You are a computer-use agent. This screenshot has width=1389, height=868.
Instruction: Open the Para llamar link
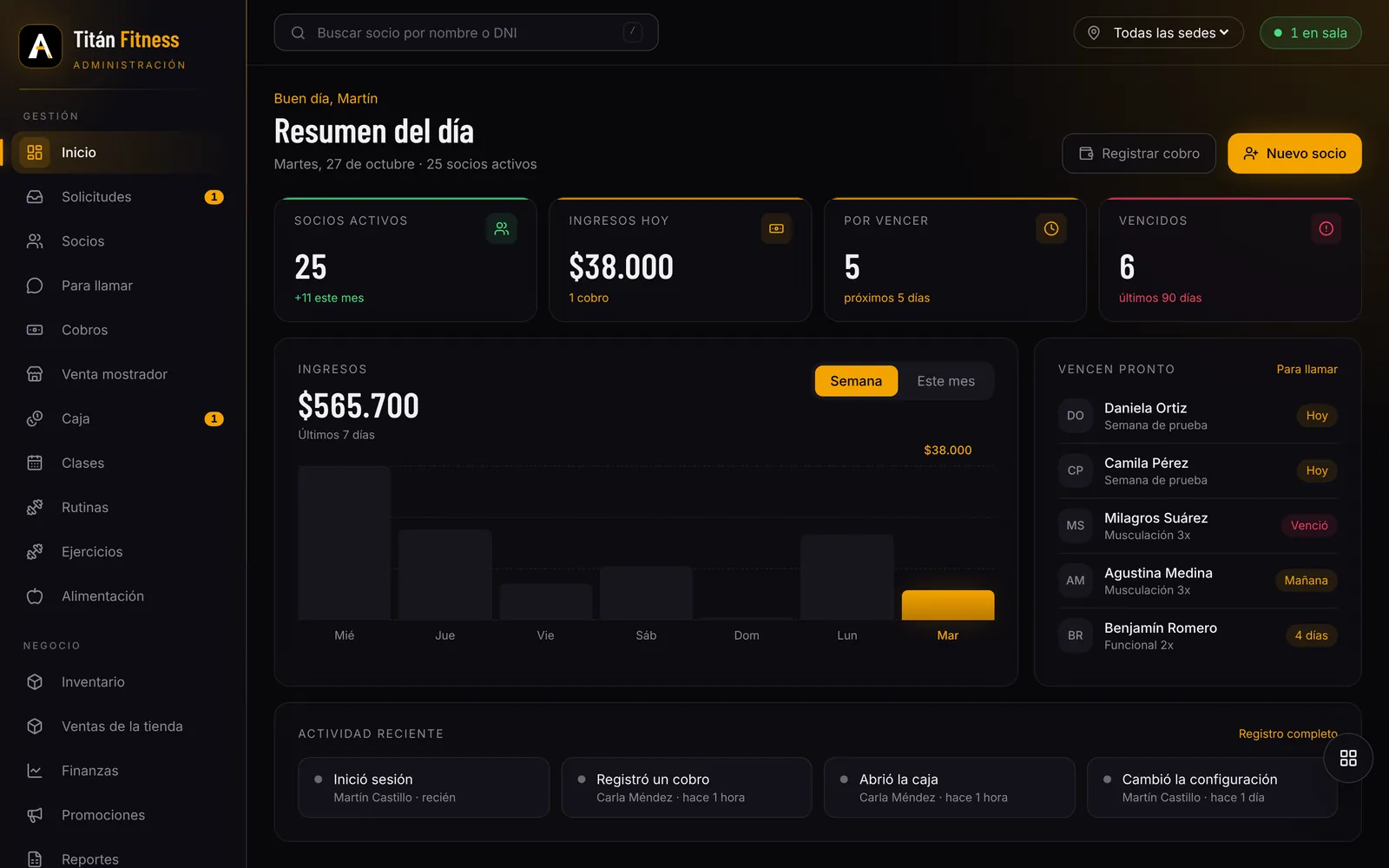click(x=1307, y=369)
